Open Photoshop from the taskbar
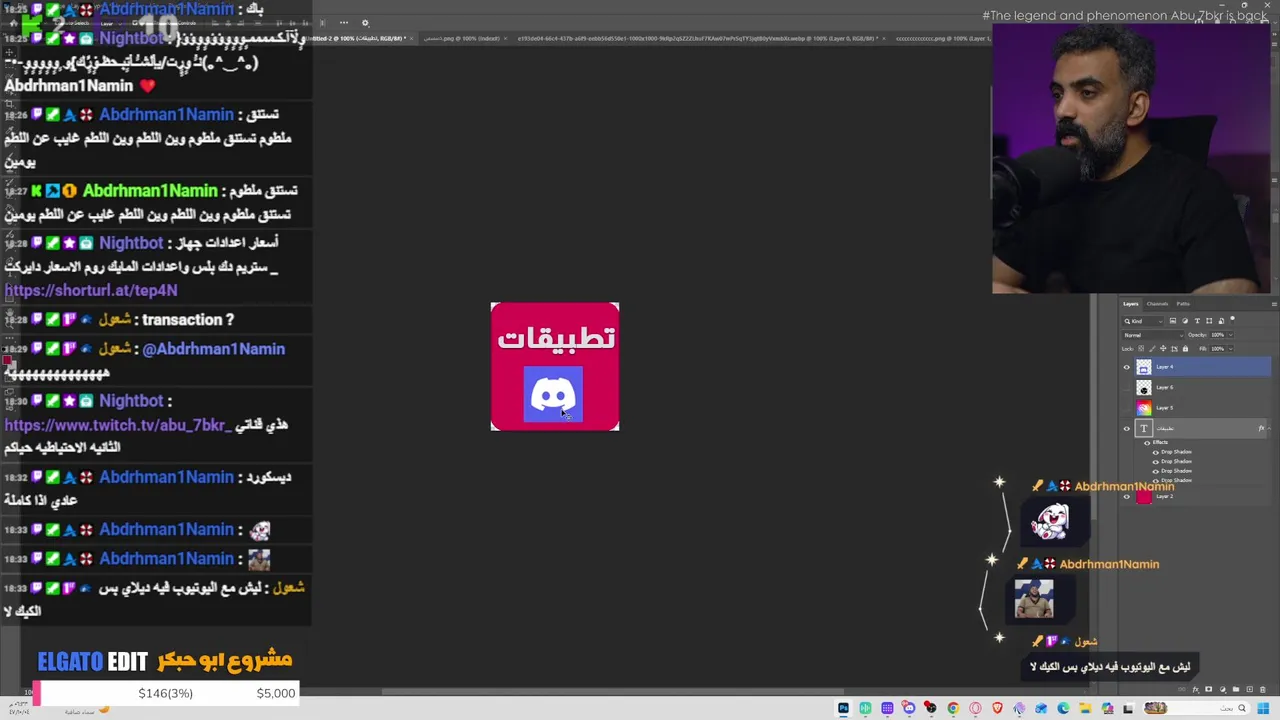The width and height of the screenshot is (1280, 720). 843,708
